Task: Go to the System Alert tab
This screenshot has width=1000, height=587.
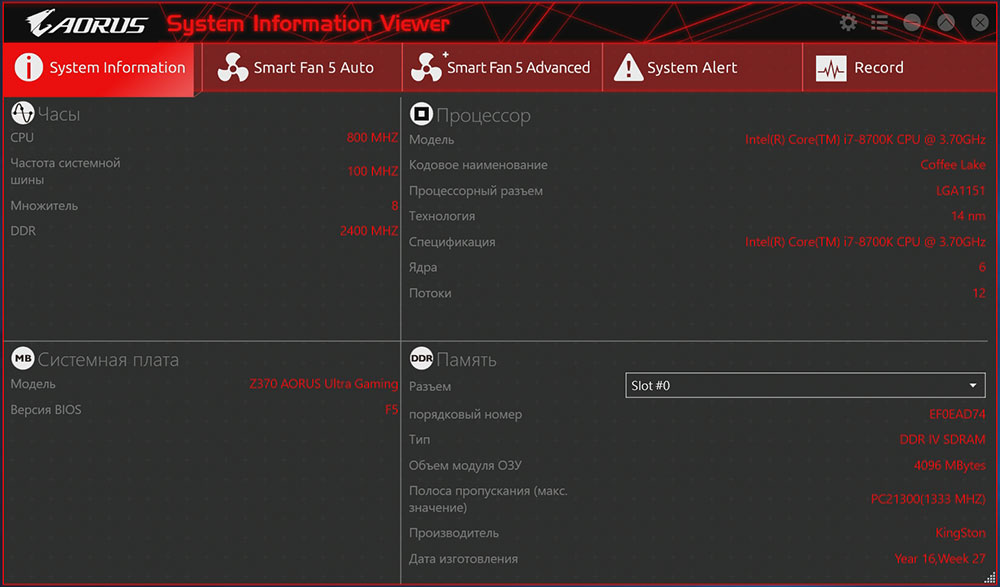Action: click(x=702, y=68)
